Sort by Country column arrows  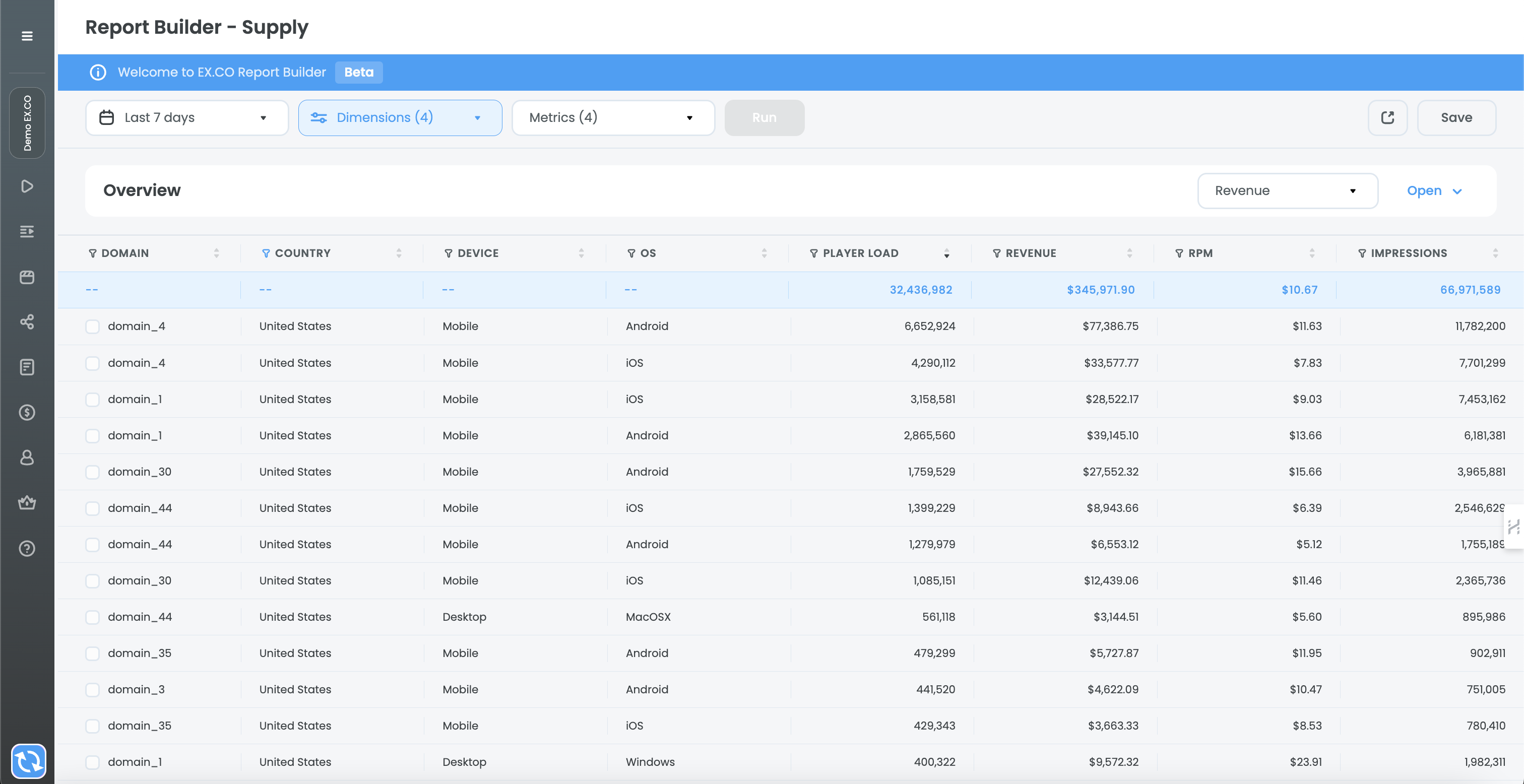click(399, 253)
